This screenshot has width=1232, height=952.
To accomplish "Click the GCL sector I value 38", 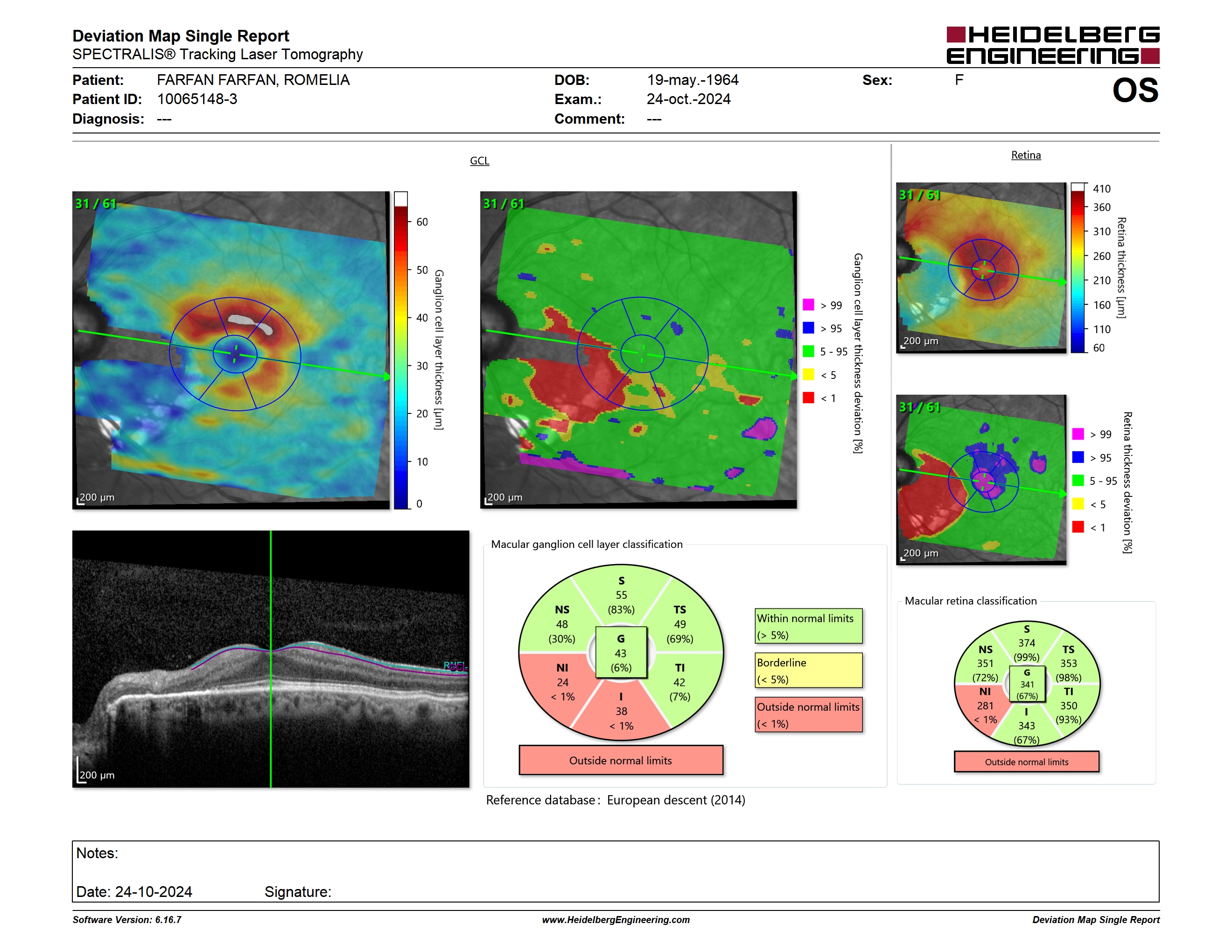I will pos(621,711).
